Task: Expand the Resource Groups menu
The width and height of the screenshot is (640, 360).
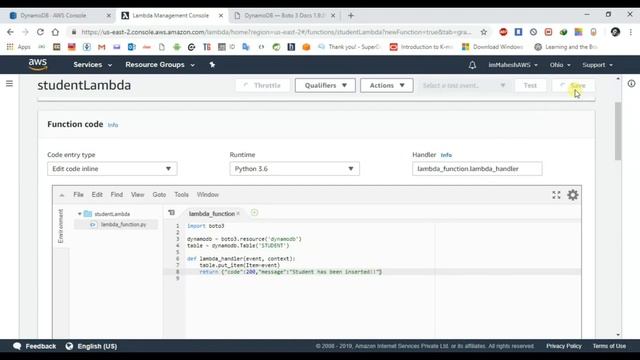Action: pyautogui.click(x=160, y=64)
